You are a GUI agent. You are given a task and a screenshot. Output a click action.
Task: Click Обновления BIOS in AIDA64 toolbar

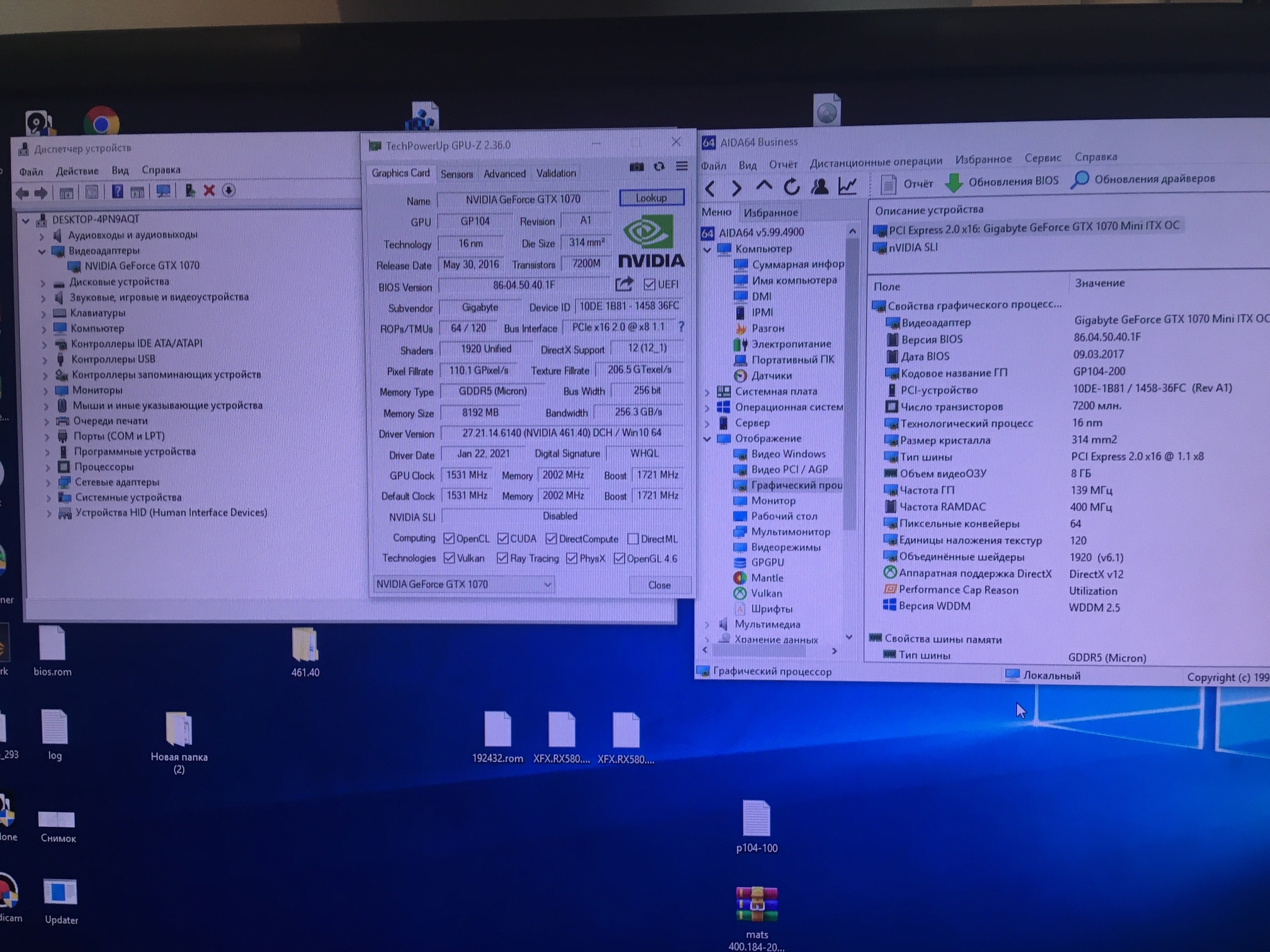(1001, 182)
